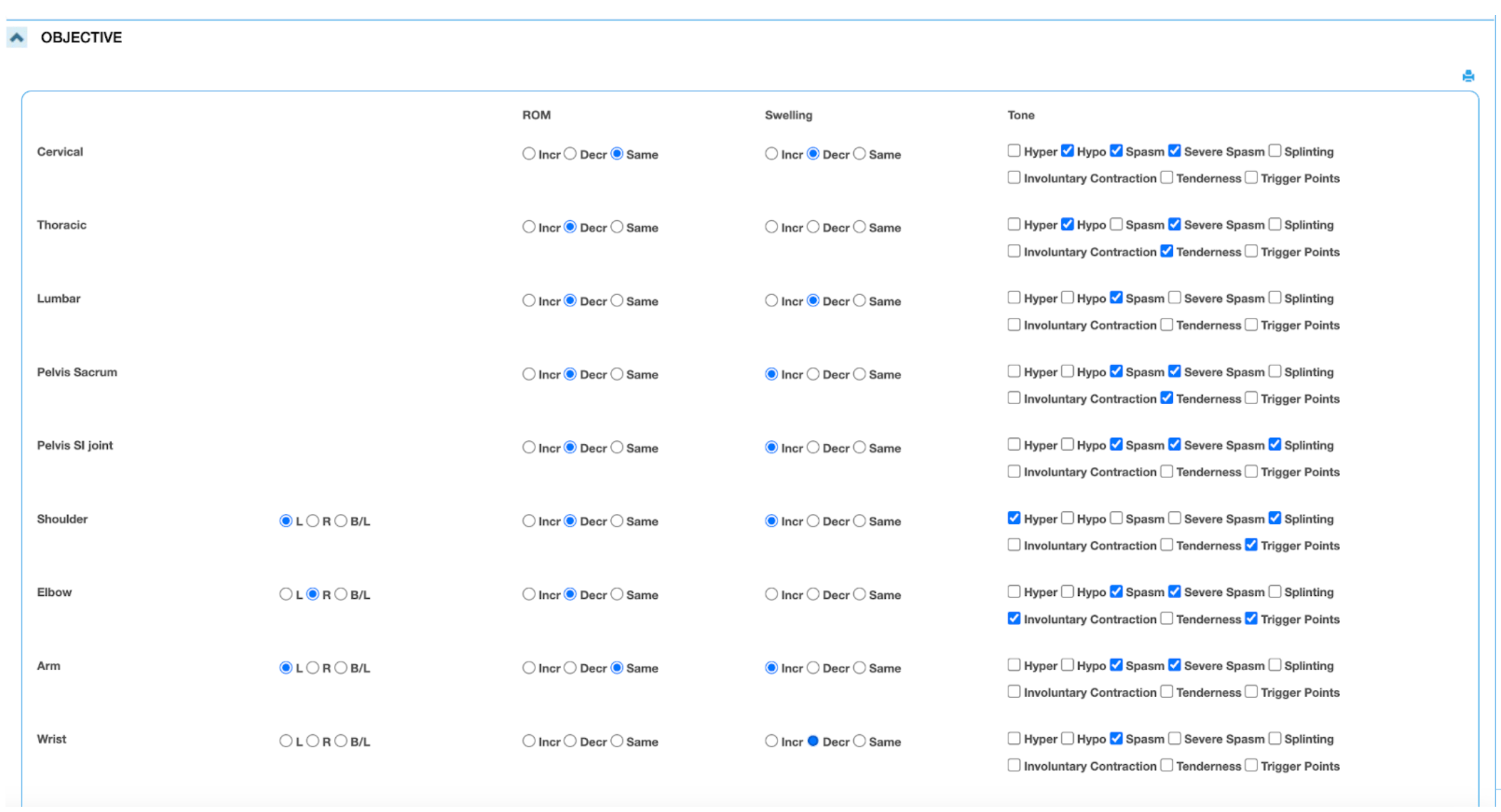Check Spasm tone for Thoracic
The image size is (1501, 812).
(1116, 224)
